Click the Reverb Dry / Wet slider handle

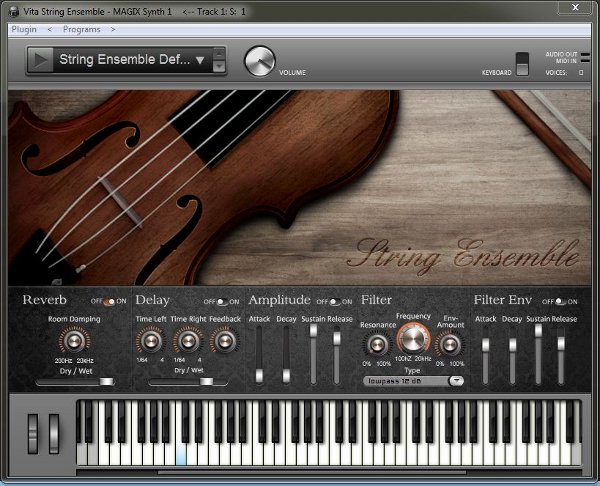coord(106,381)
